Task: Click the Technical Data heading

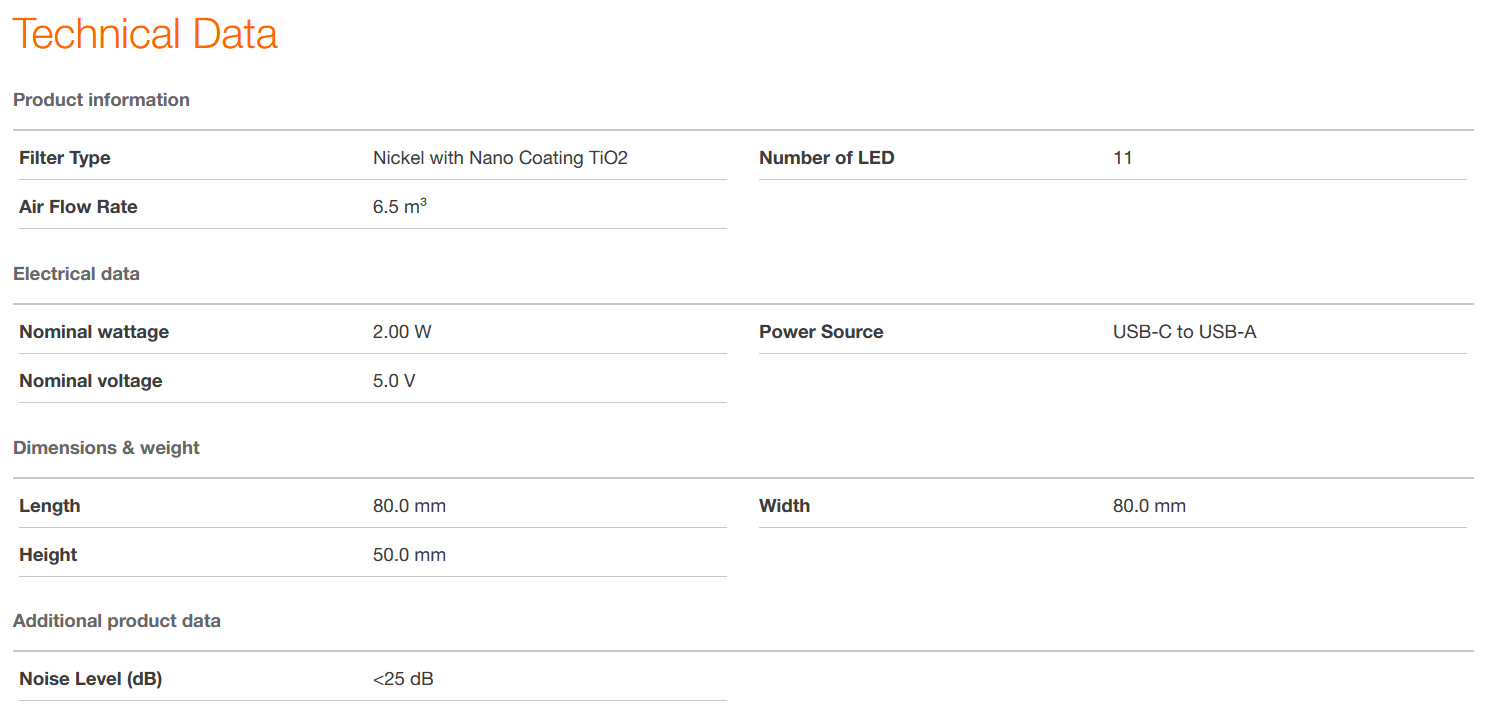Action: tap(145, 34)
